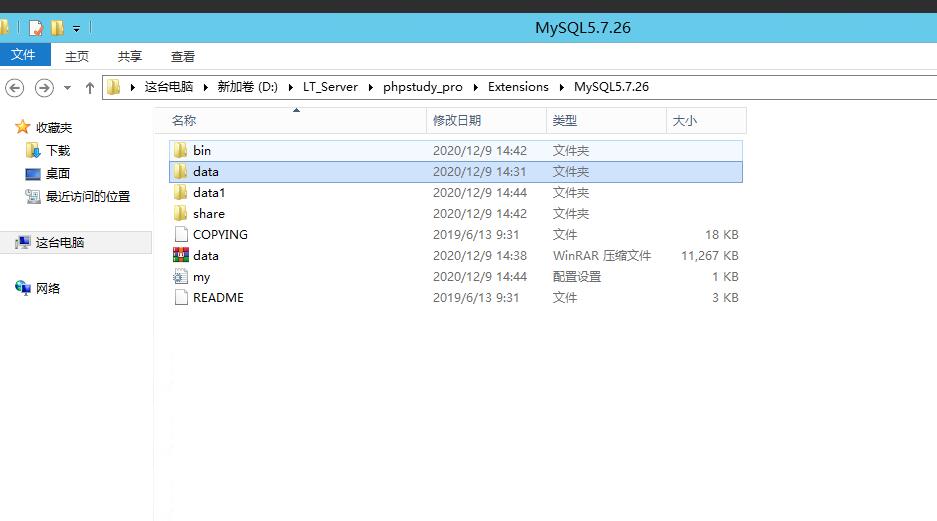Switch to the 主页 ribbon tab
The image size is (937, 521).
(77, 57)
